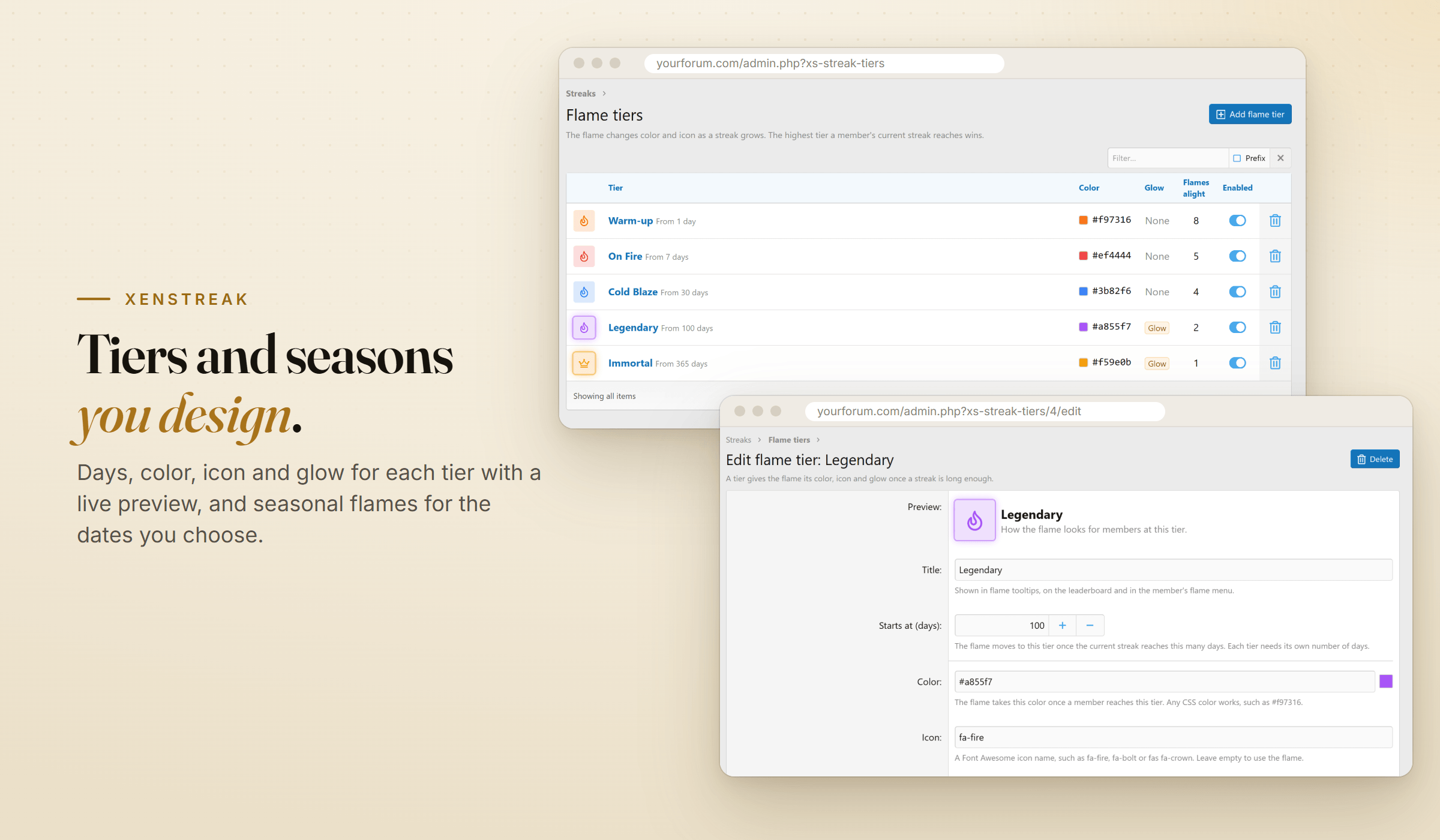Click the Title field containing Legendary
Screen dimensions: 1440x840
[x=1173, y=570]
